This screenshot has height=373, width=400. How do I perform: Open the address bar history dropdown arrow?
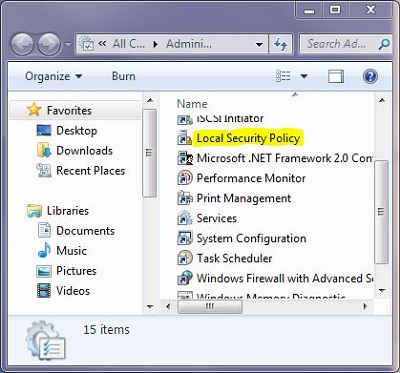(259, 44)
